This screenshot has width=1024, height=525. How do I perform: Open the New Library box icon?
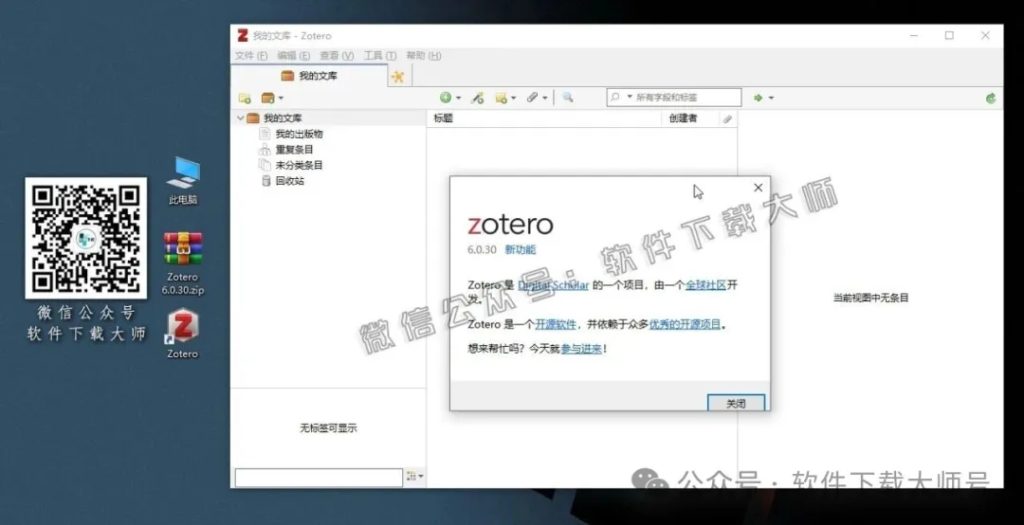coord(268,98)
